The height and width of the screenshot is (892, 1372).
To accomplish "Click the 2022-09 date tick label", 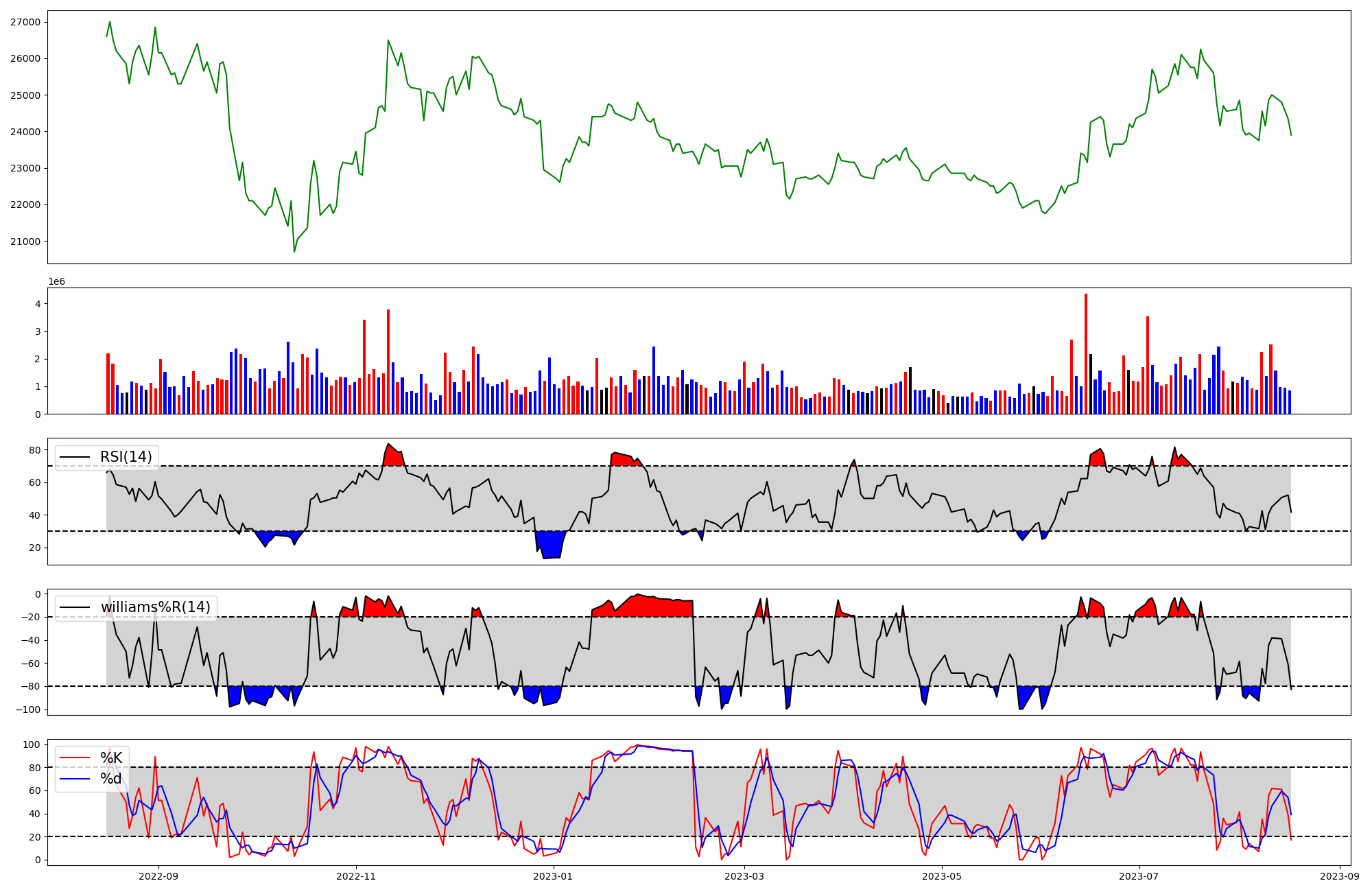I will click(x=158, y=876).
